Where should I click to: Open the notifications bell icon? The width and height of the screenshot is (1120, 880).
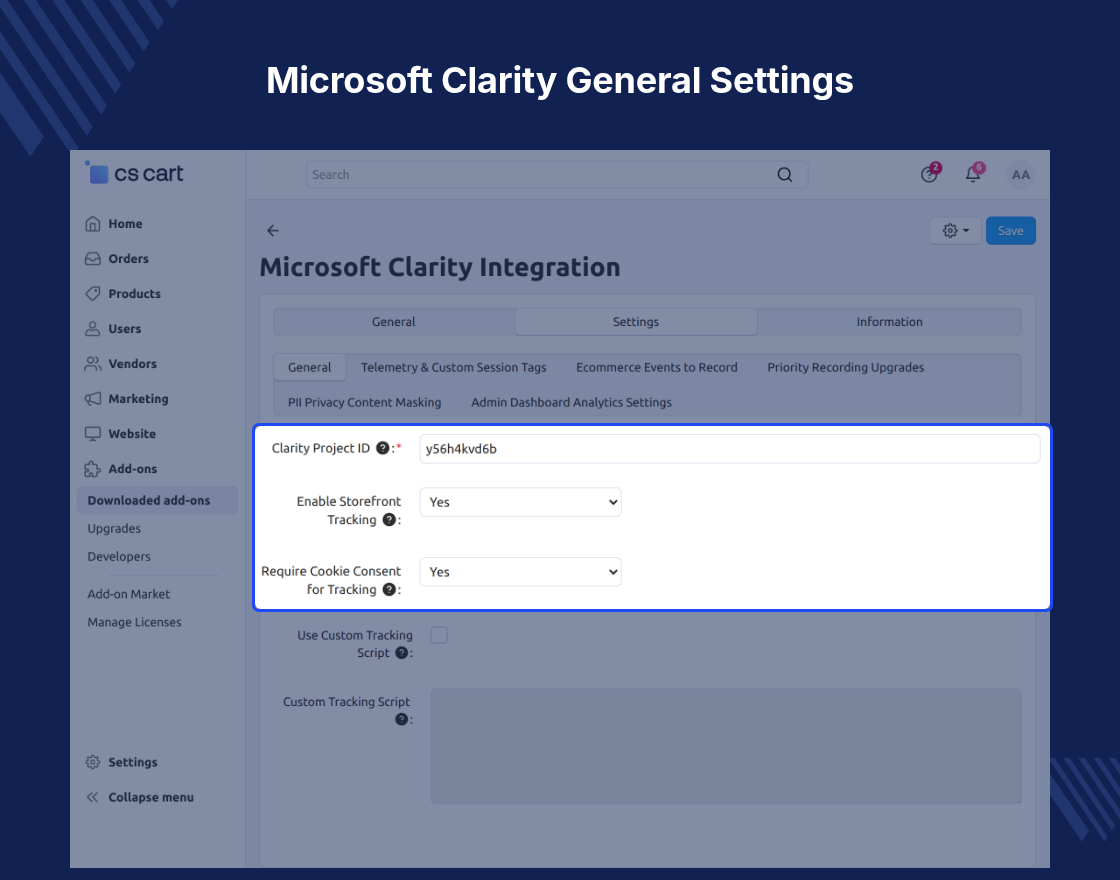[x=973, y=174]
